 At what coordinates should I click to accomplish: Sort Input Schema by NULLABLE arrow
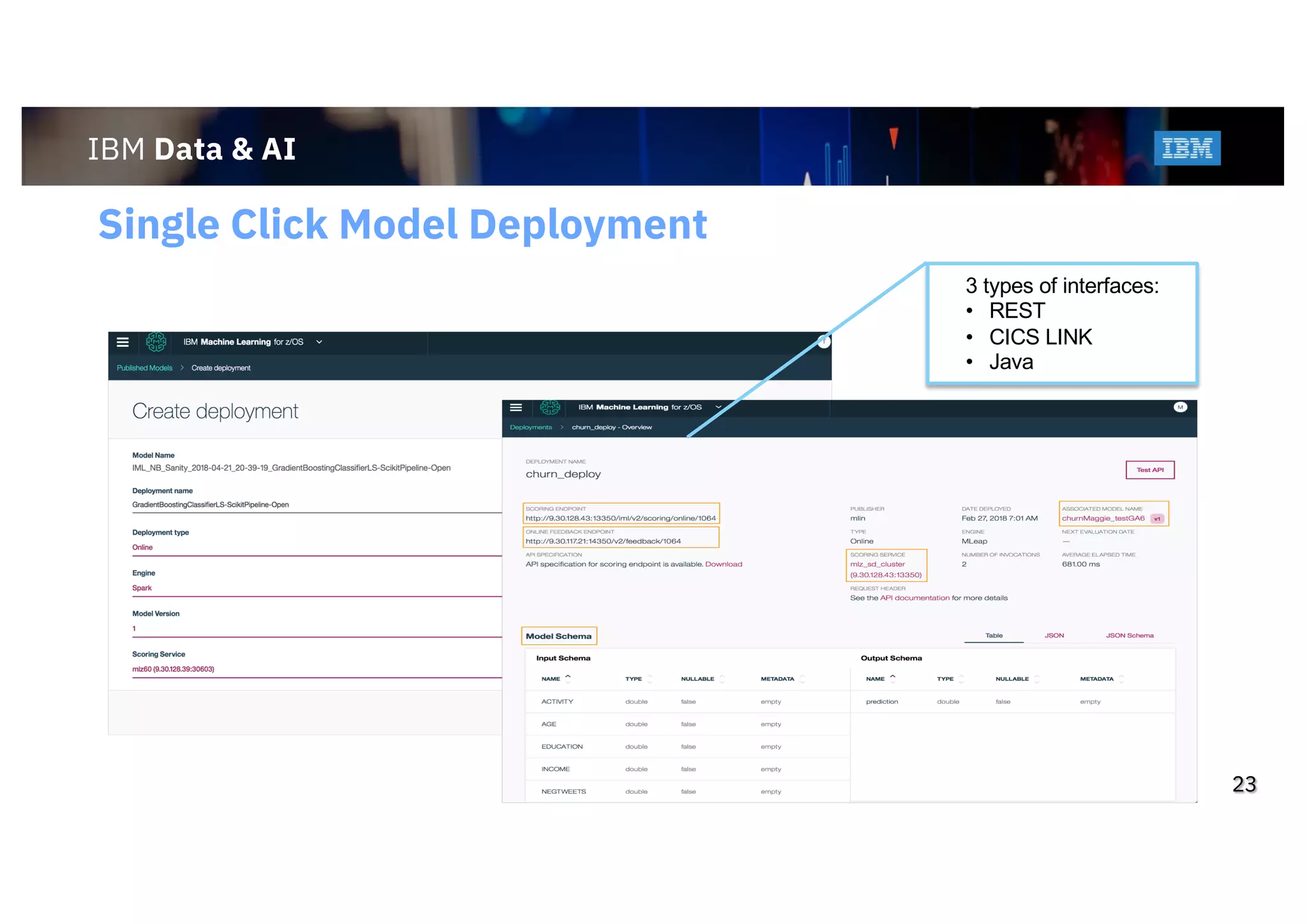point(722,679)
